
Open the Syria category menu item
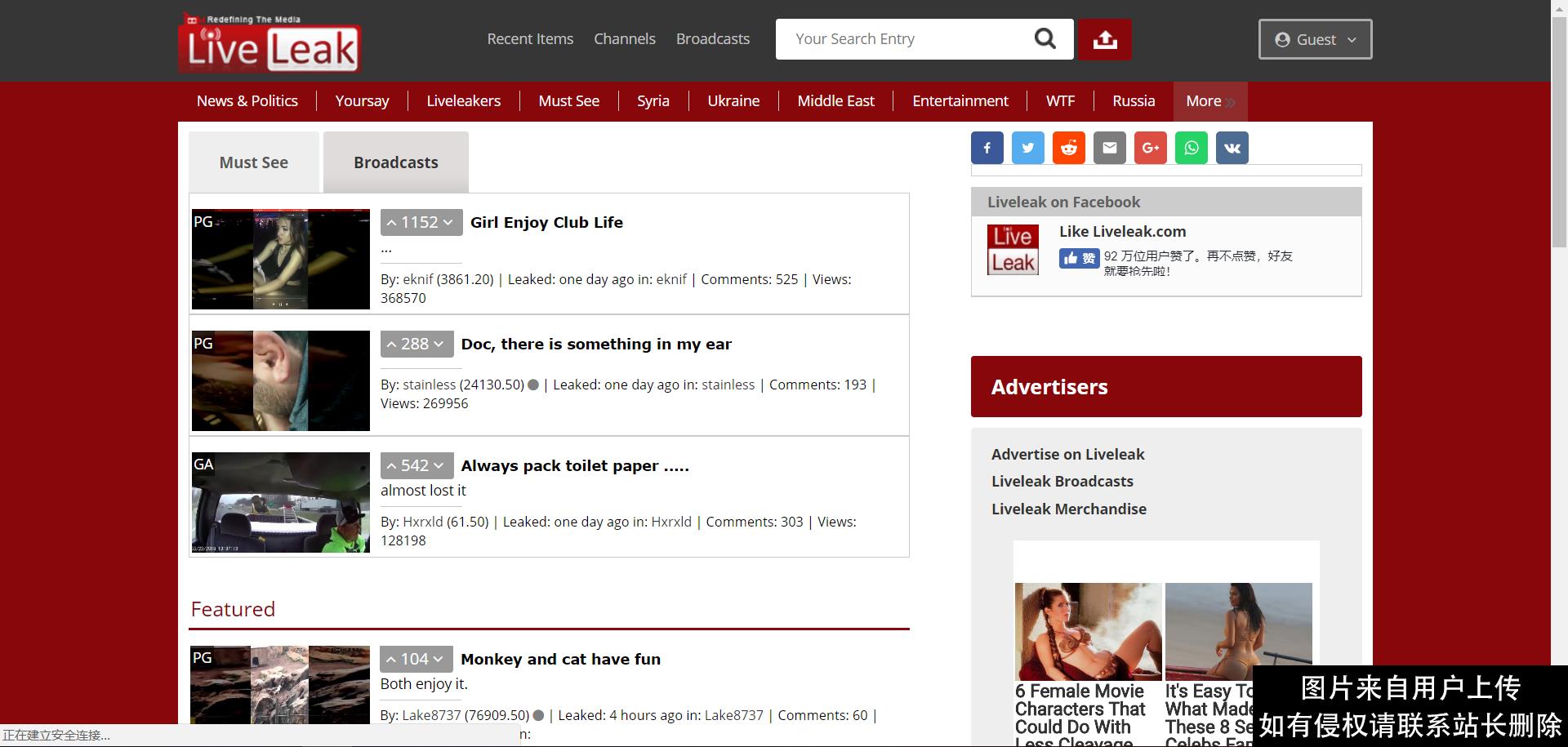tap(653, 101)
